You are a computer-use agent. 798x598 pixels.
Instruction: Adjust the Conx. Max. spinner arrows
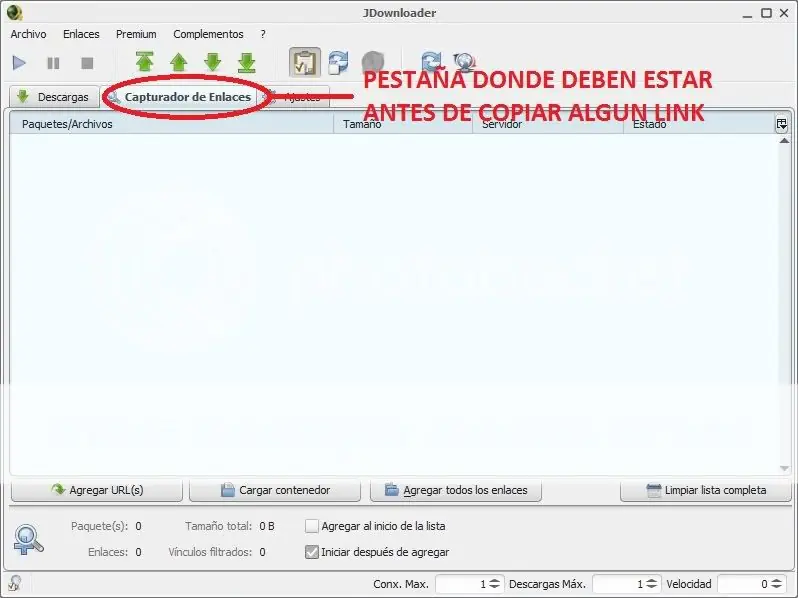[494, 584]
